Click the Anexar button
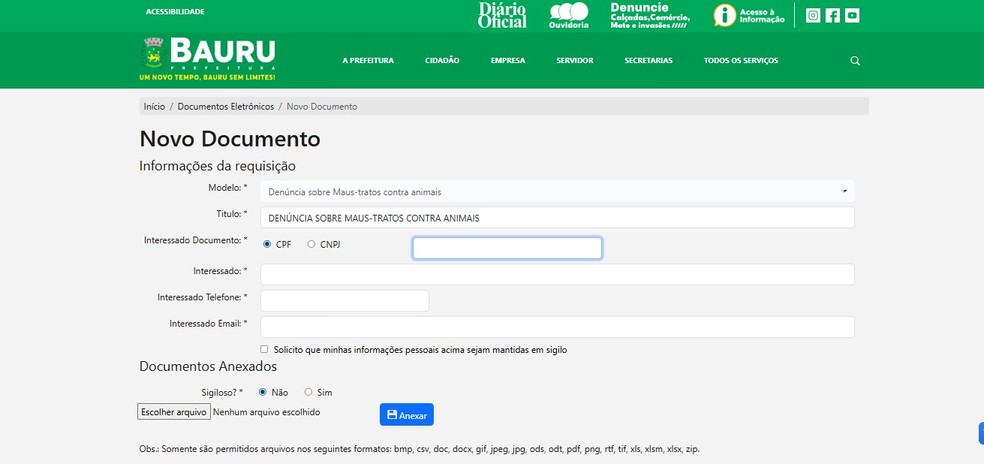 tap(407, 414)
